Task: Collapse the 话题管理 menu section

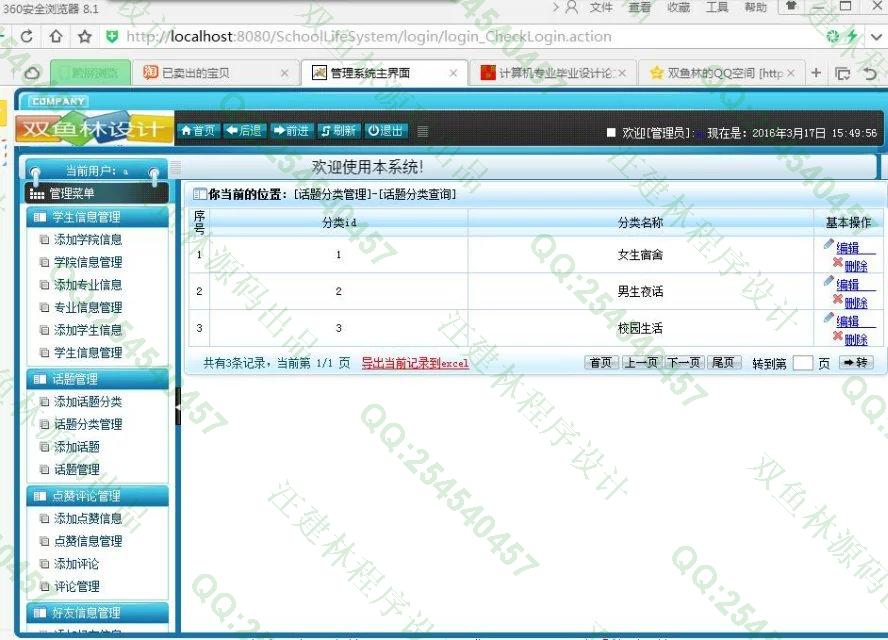Action: [x=97, y=379]
